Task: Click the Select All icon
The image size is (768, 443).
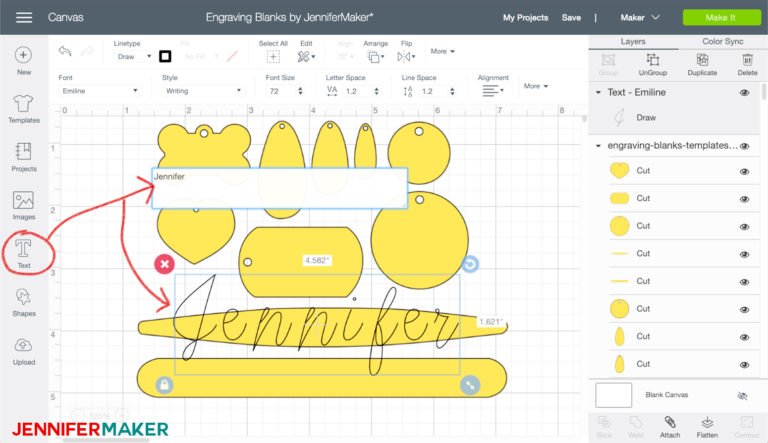Action: coord(273,57)
